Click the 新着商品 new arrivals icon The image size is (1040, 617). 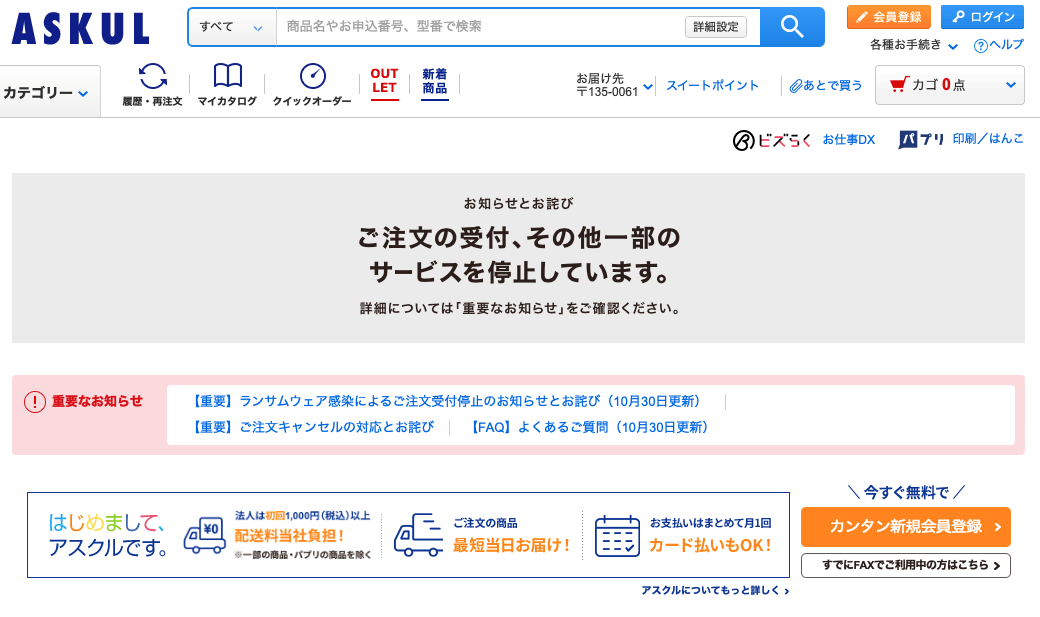point(434,82)
